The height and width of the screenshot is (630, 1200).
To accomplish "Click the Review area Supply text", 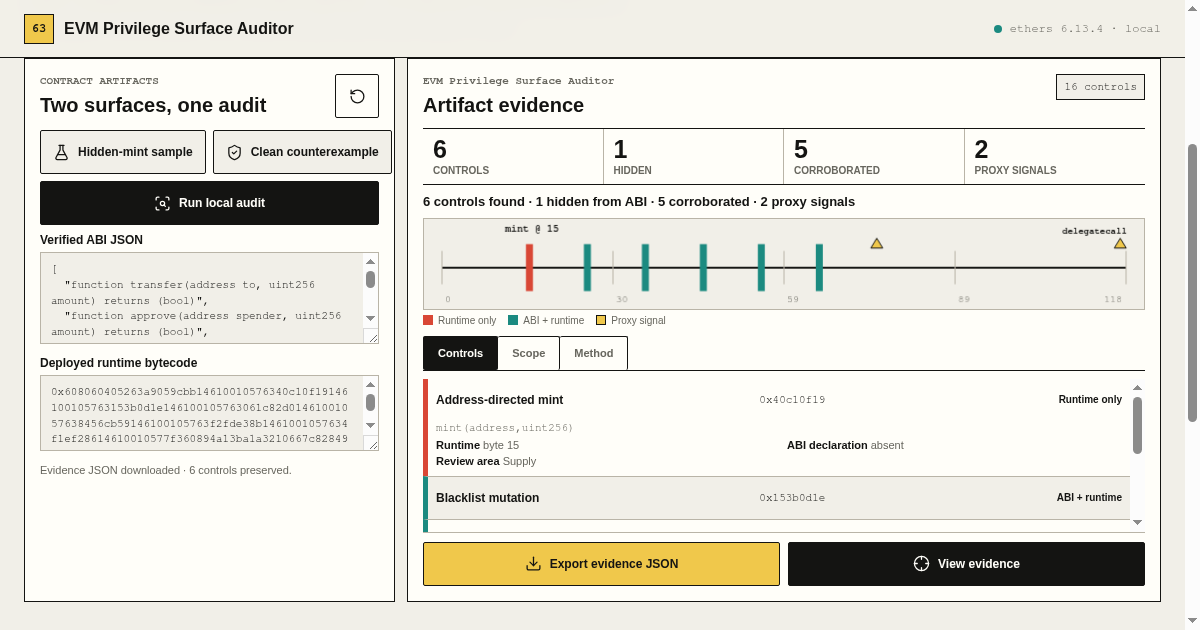I will pos(486,461).
